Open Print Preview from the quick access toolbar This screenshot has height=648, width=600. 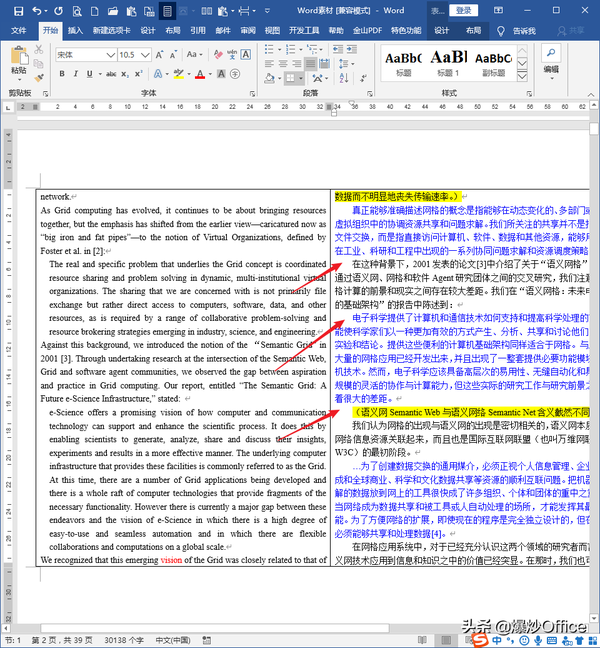tap(77, 11)
